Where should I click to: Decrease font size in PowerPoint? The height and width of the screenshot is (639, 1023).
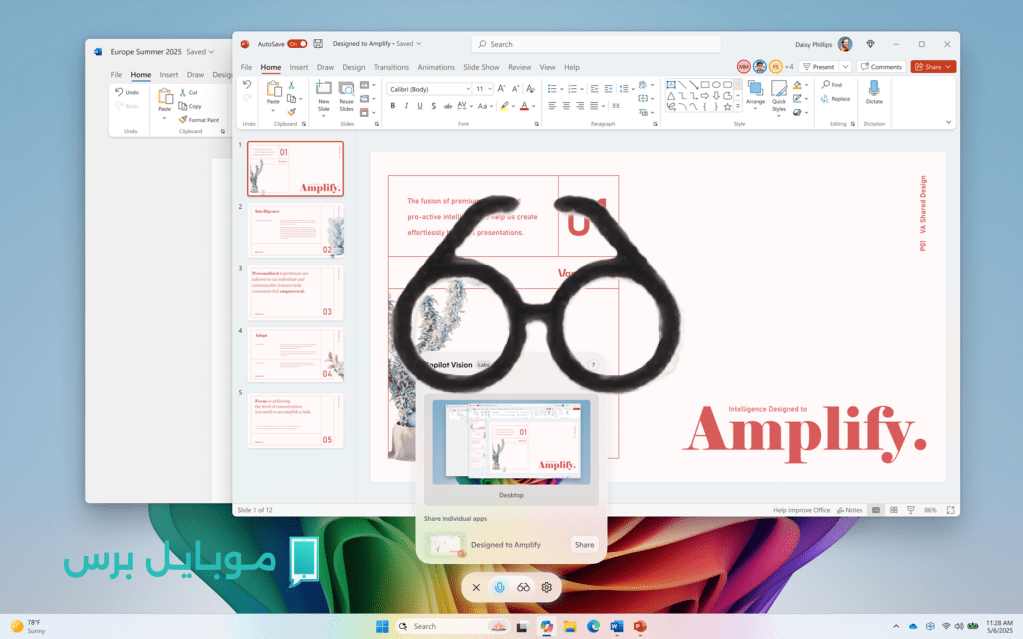[x=515, y=89]
